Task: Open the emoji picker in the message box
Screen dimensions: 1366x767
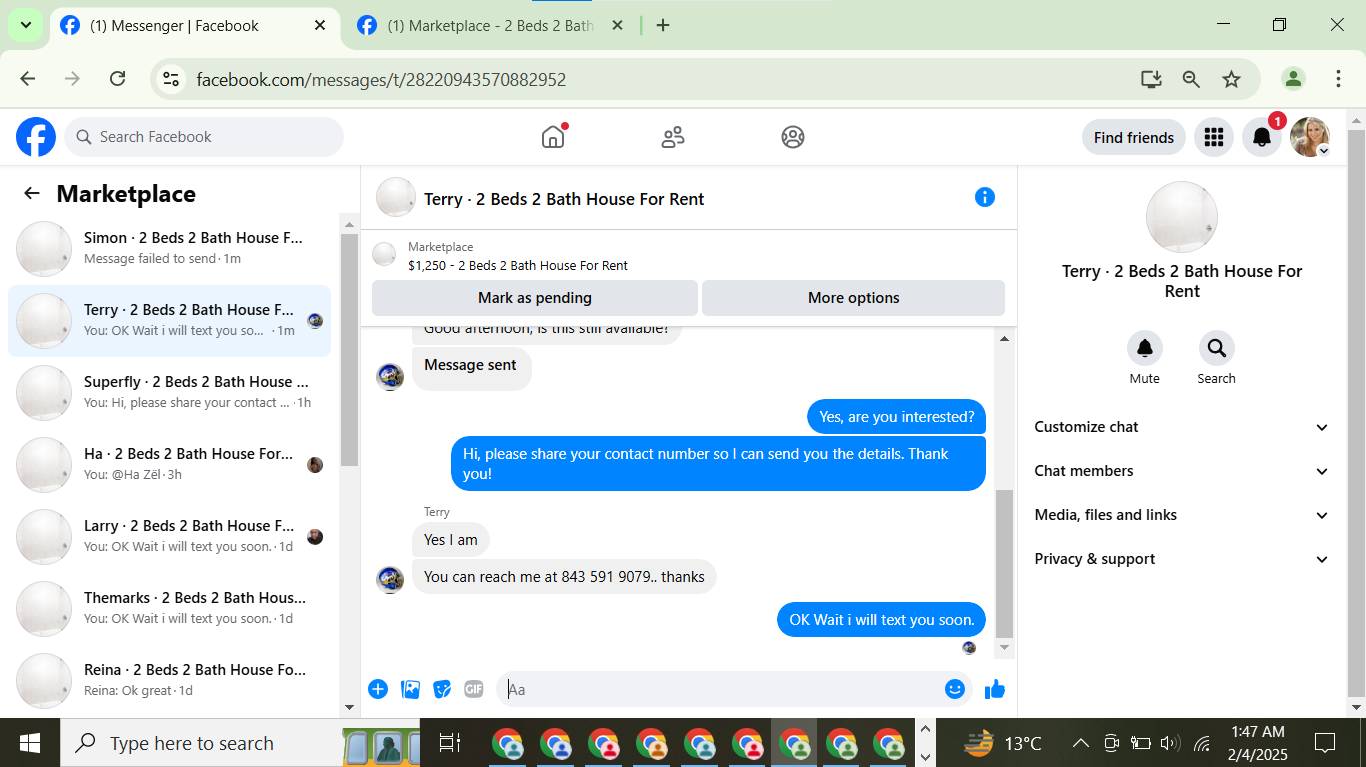Action: pyautogui.click(x=955, y=689)
